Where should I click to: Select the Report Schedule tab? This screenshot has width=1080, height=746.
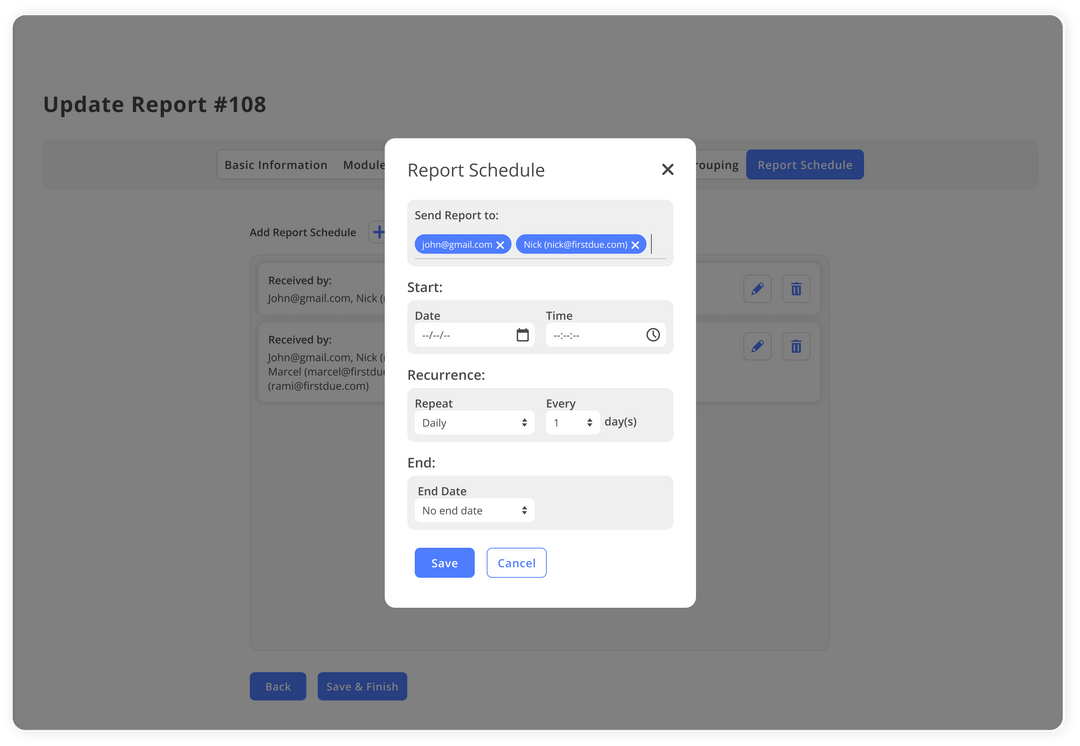[x=804, y=164]
